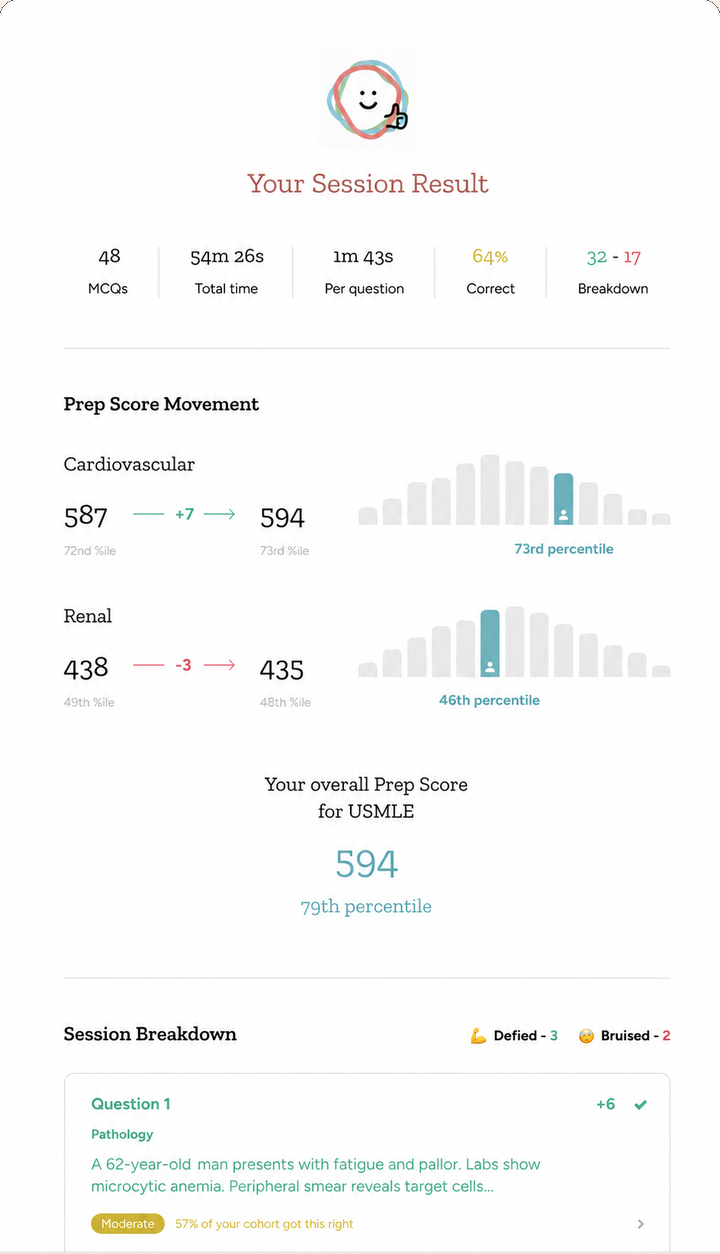This screenshot has height=1254, width=720.
Task: Open the Question 1 heading
Action: (x=131, y=1104)
